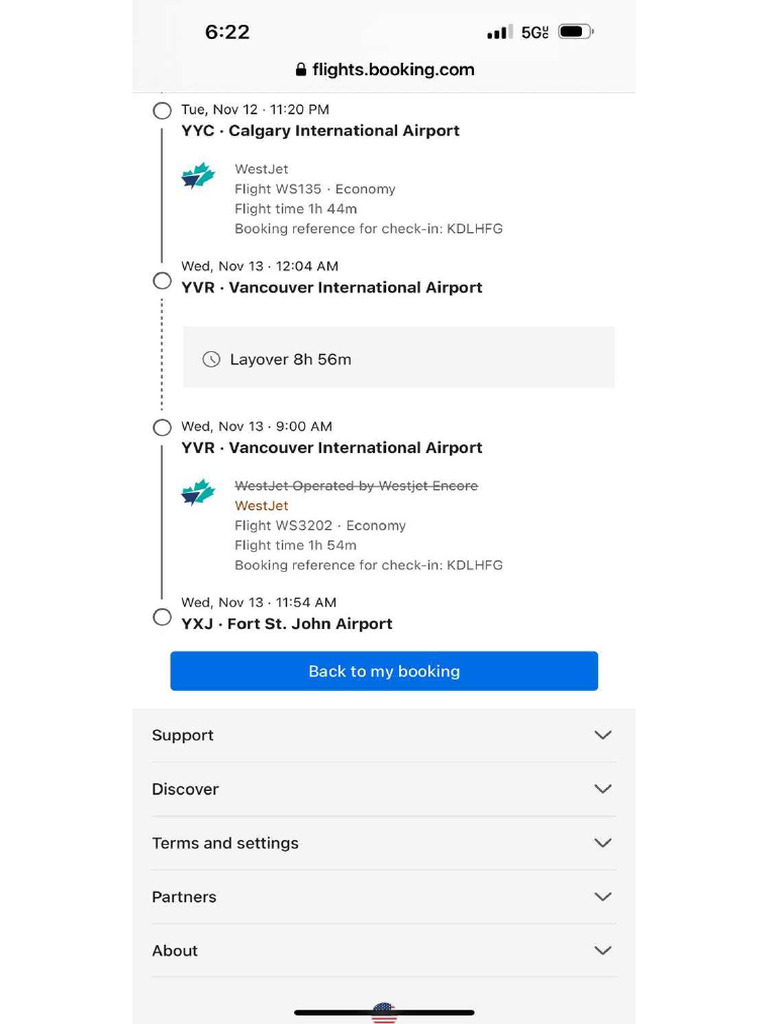Tap the 5G network indicator
Image resolution: width=768 pixels, height=1024 pixels.
click(534, 32)
